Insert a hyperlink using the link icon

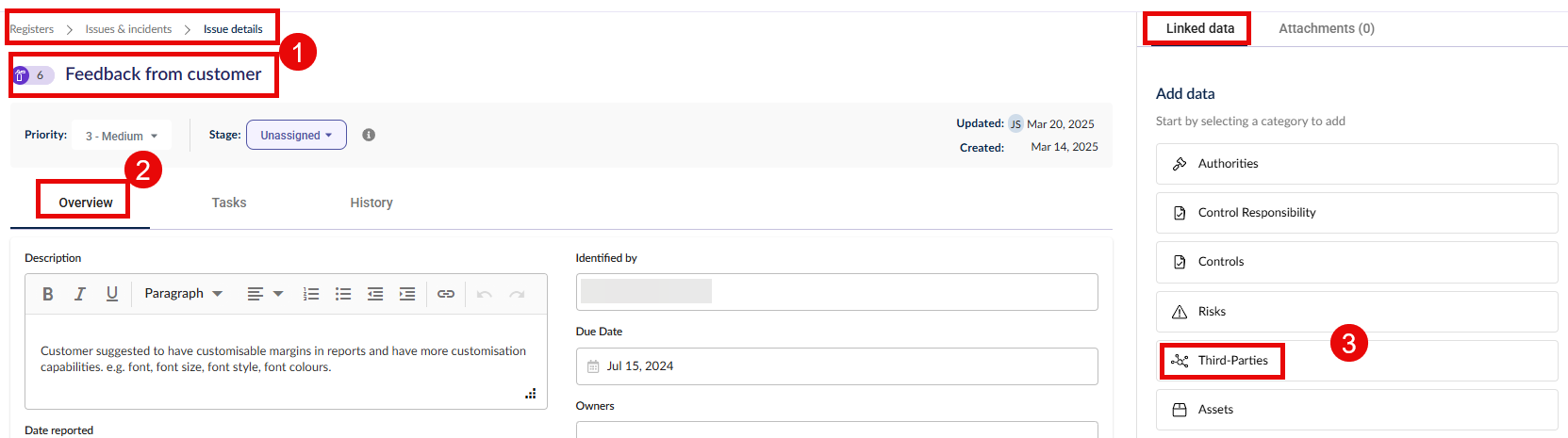tap(446, 294)
